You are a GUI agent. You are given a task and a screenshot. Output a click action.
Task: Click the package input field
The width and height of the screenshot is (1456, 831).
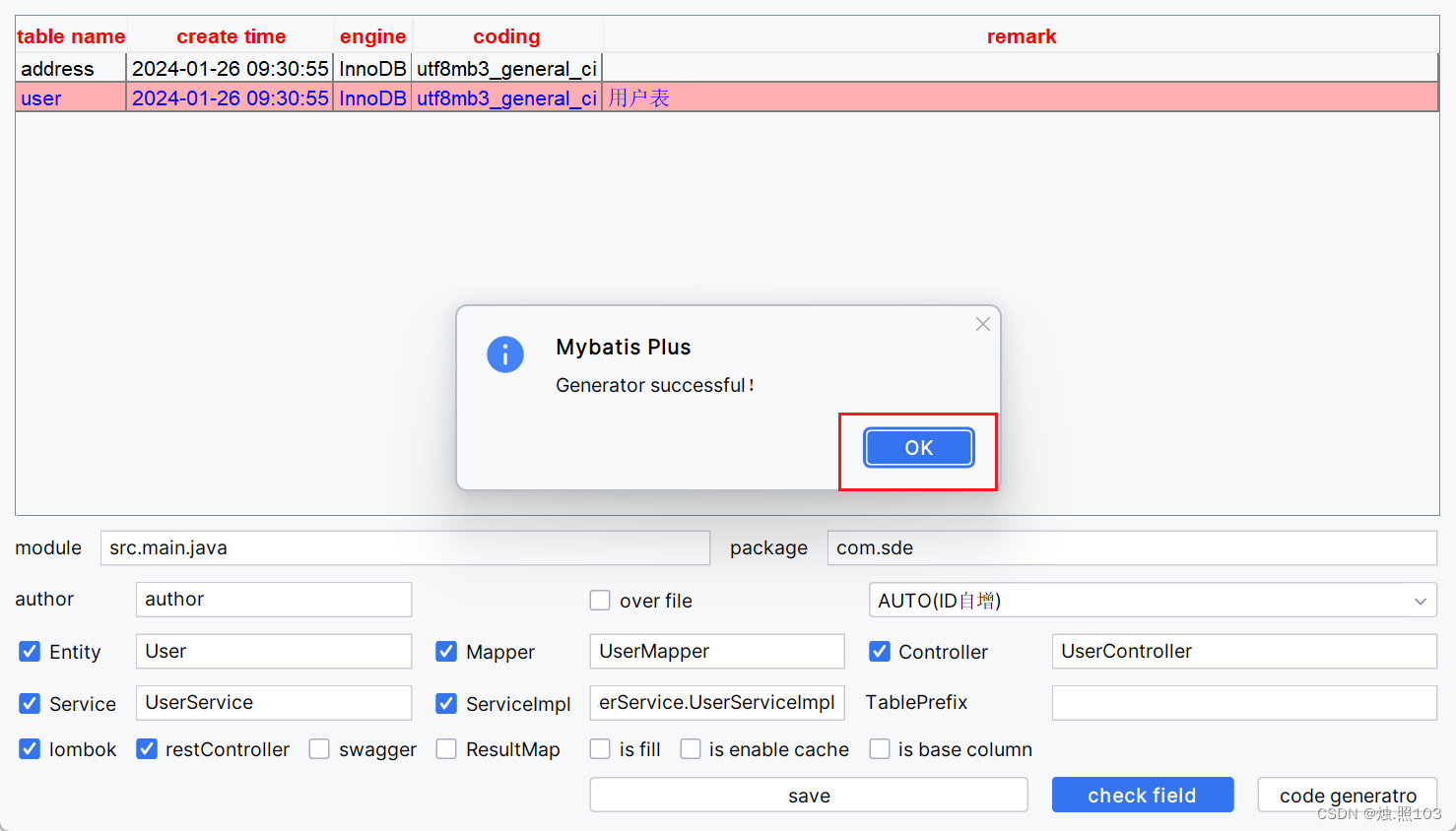point(1132,547)
